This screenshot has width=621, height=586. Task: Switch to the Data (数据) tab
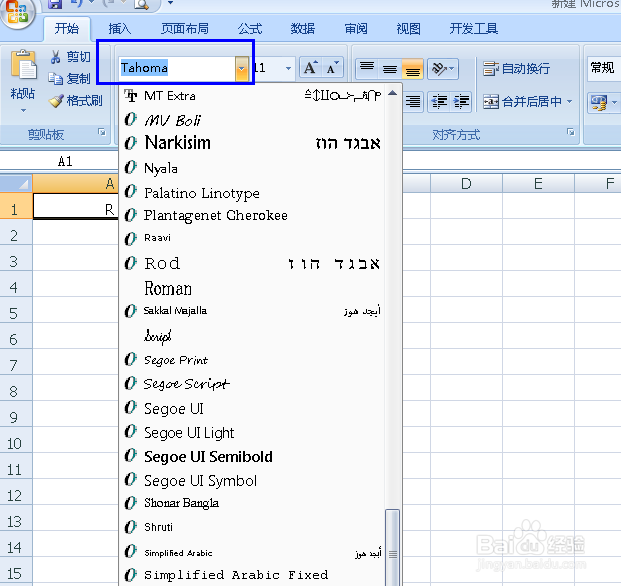click(303, 29)
